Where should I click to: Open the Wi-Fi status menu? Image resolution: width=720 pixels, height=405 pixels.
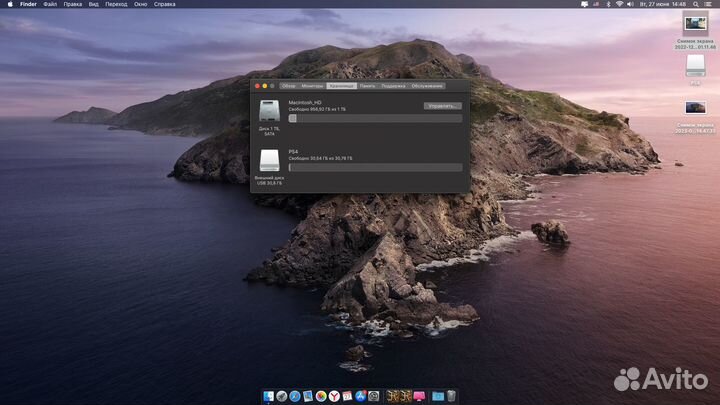(619, 4)
